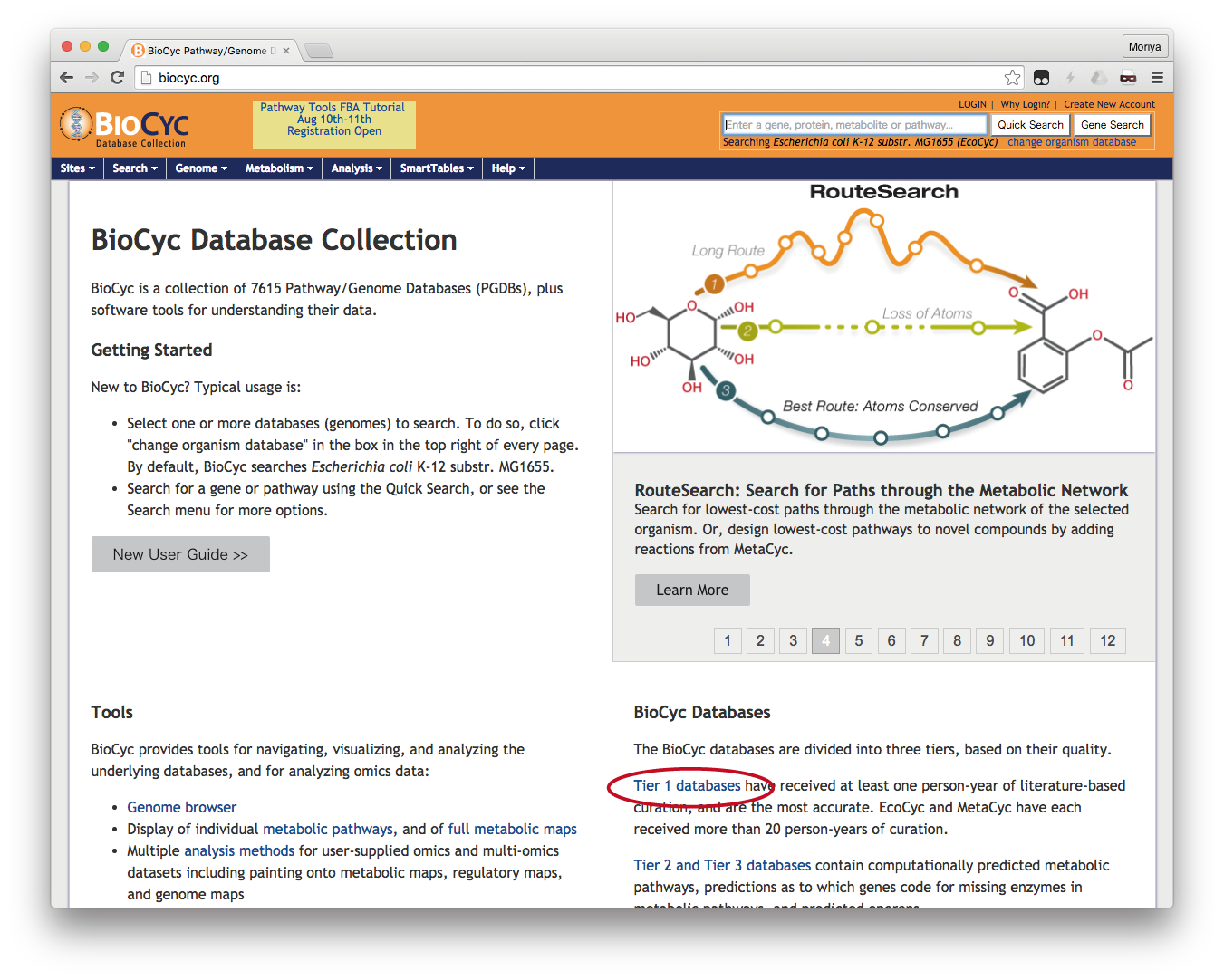
Task: Open the SmartTables dropdown
Action: 437,168
